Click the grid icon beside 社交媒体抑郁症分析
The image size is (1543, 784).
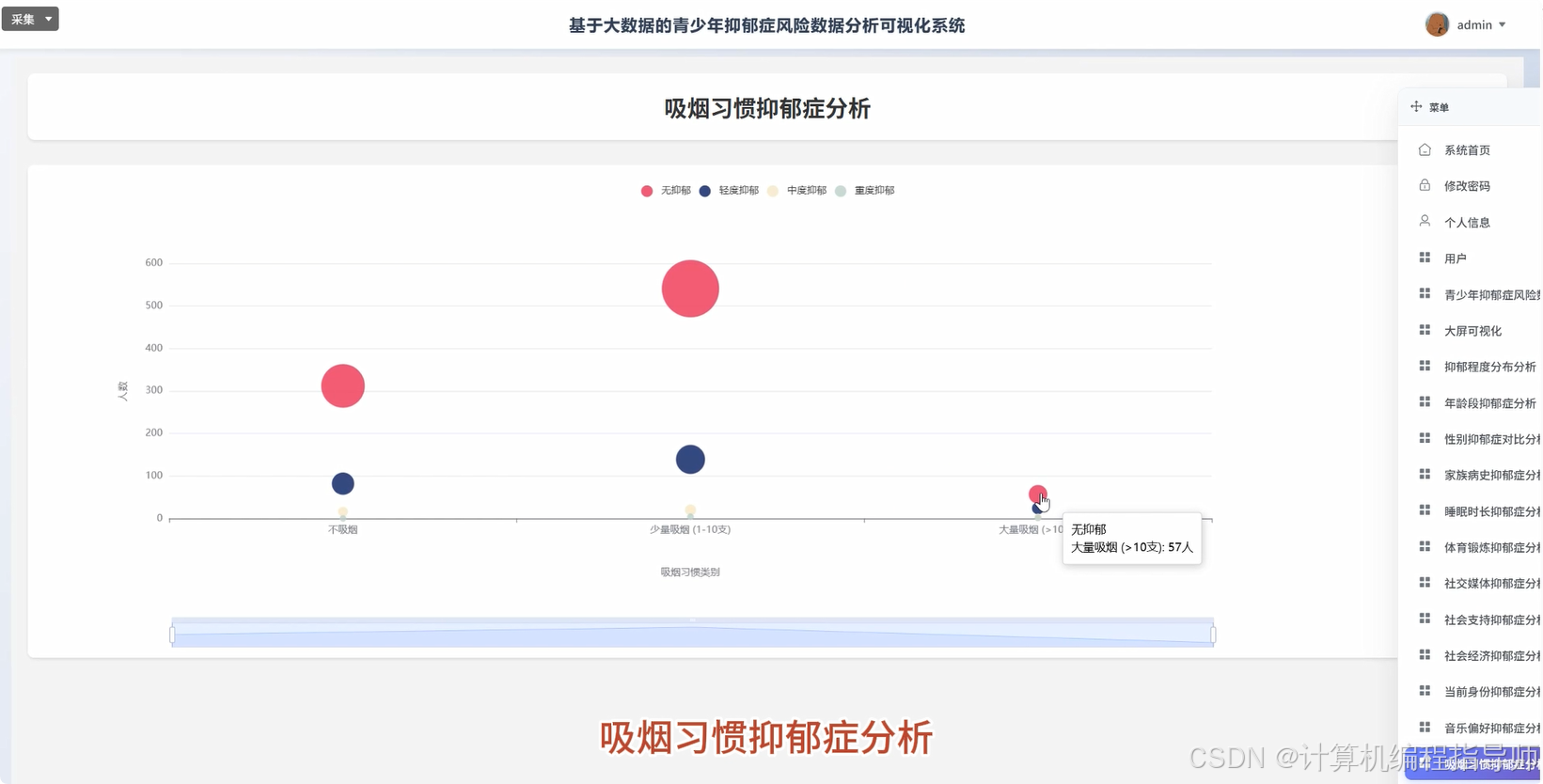1425,583
